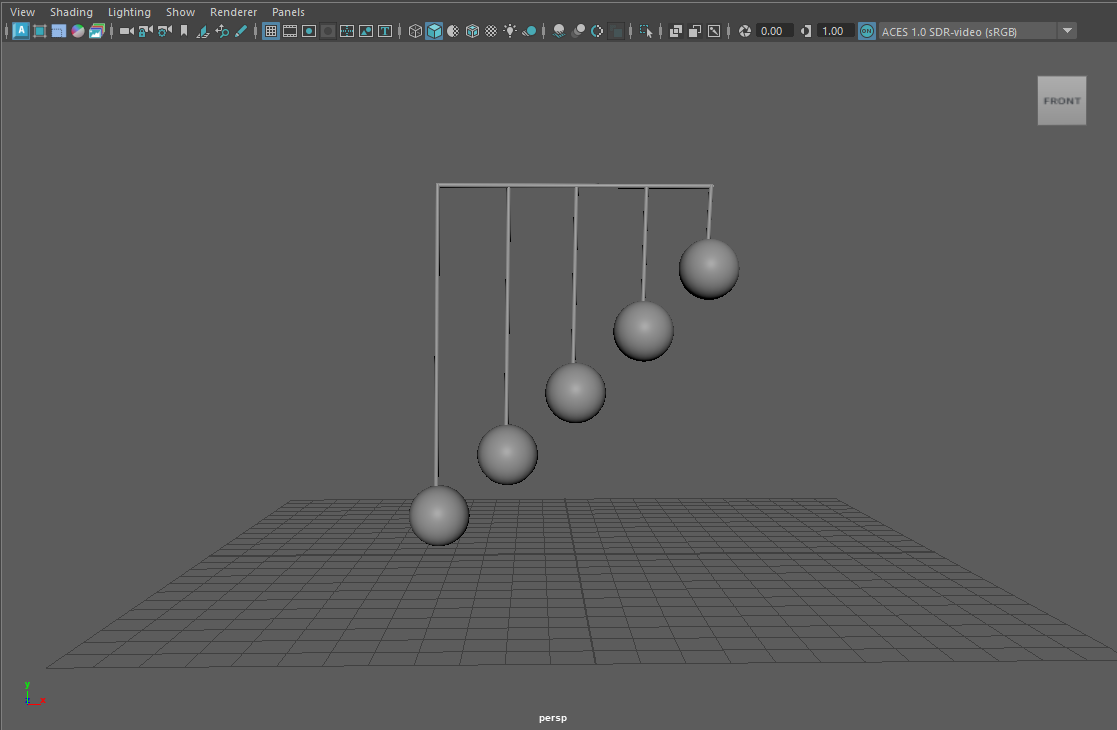Click the Textured display checker icon

click(x=491, y=31)
